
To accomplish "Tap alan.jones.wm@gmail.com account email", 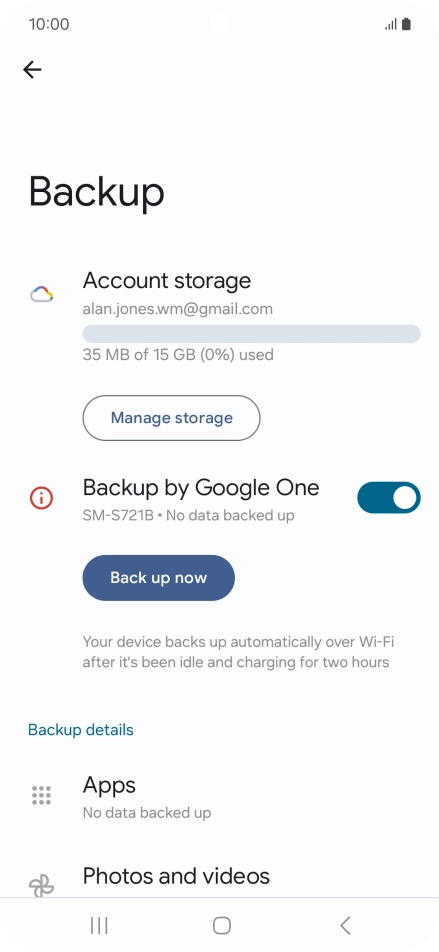I will tap(177, 309).
